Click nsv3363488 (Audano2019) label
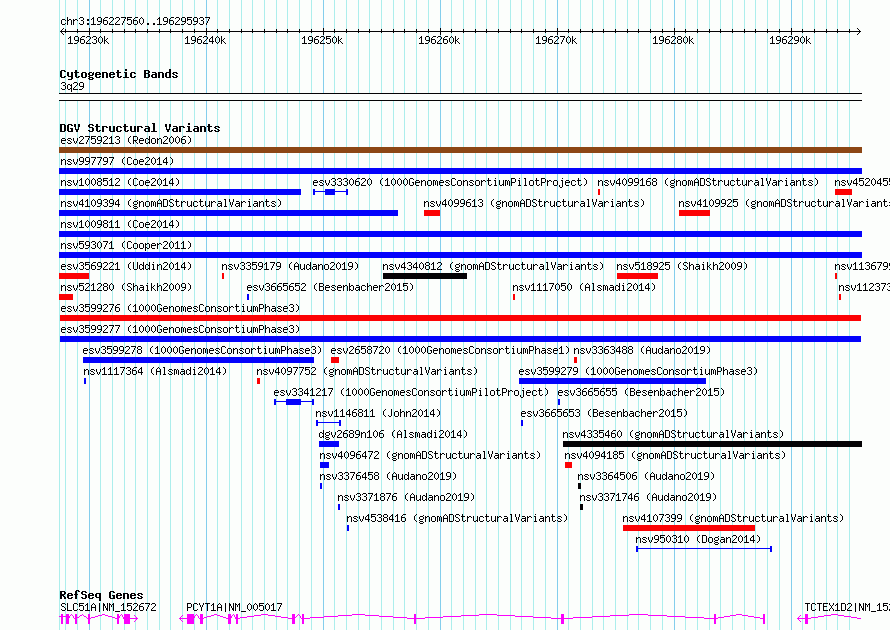890x630 pixels. 642,350
